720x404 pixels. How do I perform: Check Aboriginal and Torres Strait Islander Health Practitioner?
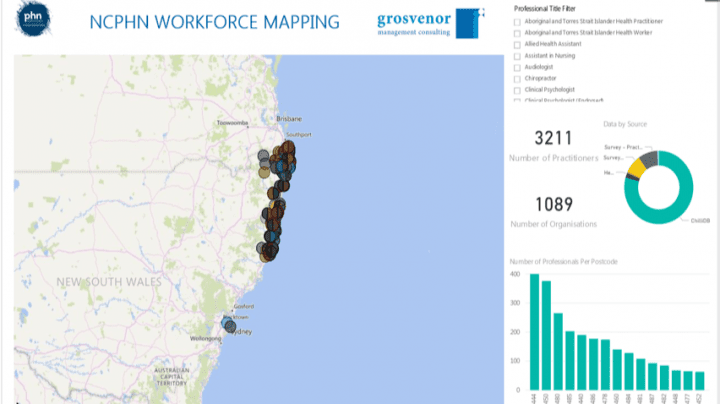[x=516, y=21]
